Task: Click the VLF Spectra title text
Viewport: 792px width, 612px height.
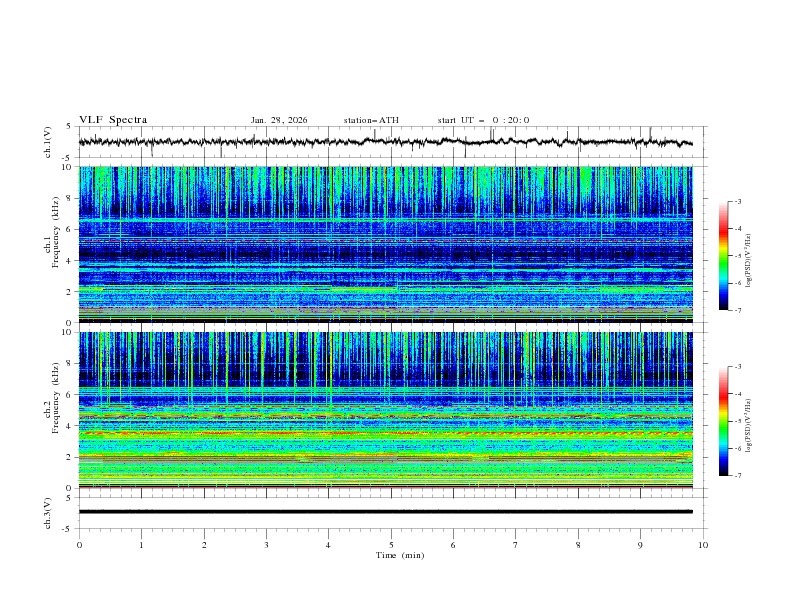Action: (x=113, y=120)
